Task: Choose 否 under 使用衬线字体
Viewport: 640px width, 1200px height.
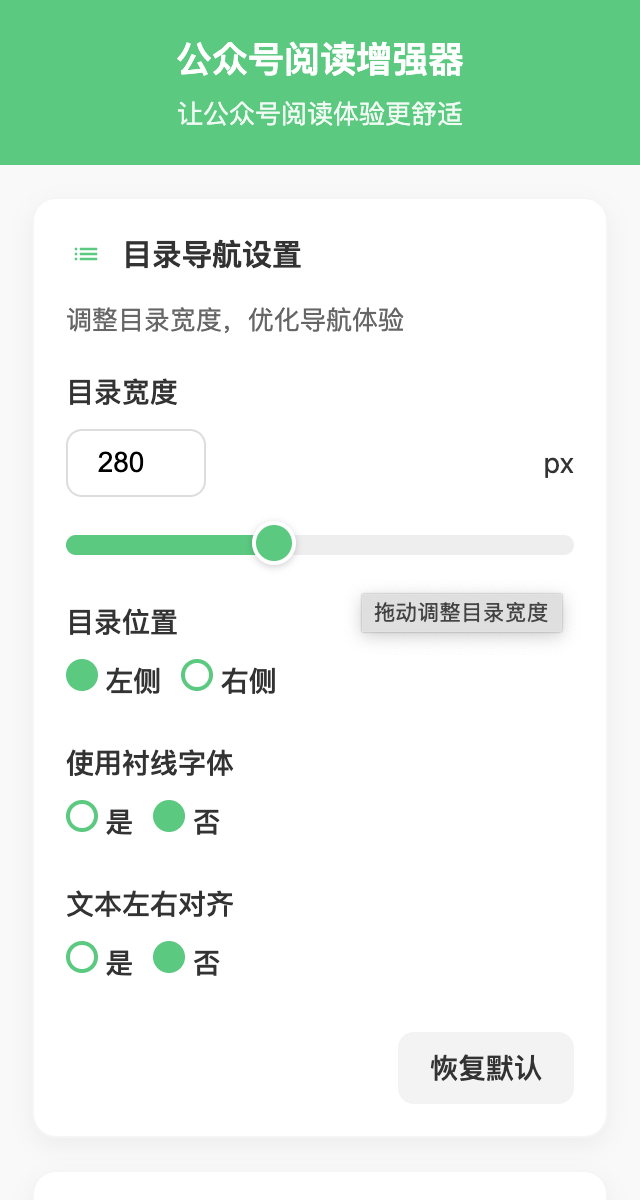Action: click(169, 817)
